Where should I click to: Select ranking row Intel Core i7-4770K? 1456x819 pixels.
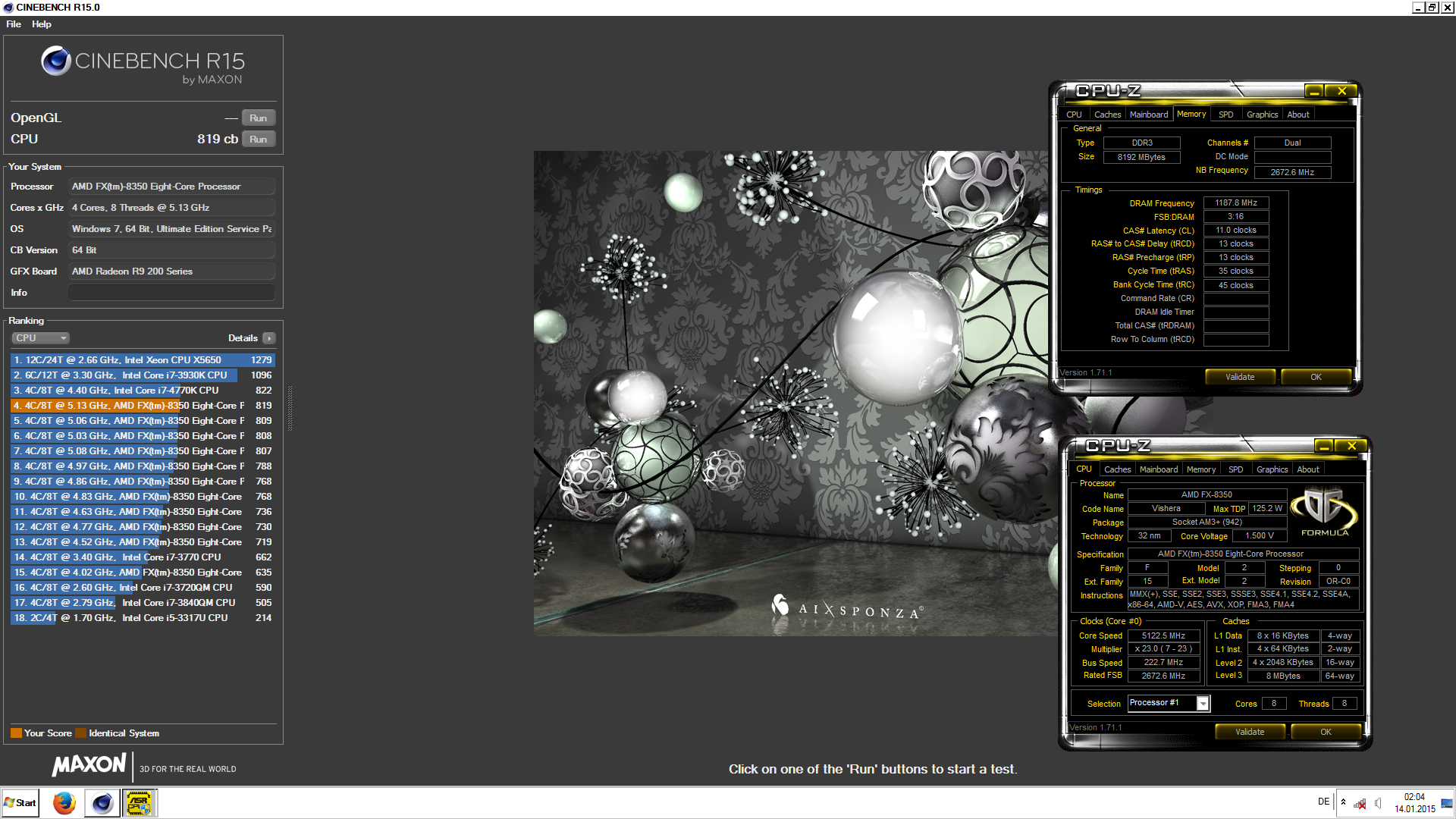(x=143, y=391)
